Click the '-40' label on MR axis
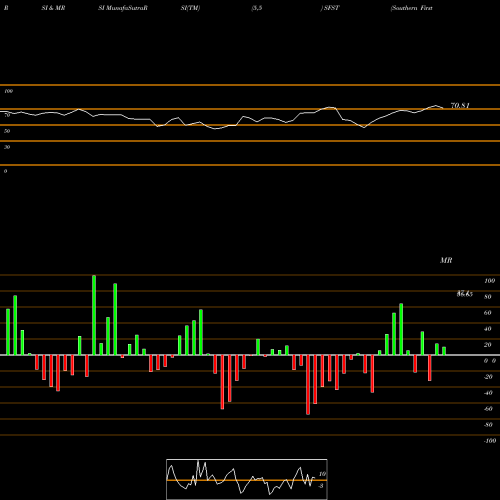The image size is (500, 500). tap(488, 393)
